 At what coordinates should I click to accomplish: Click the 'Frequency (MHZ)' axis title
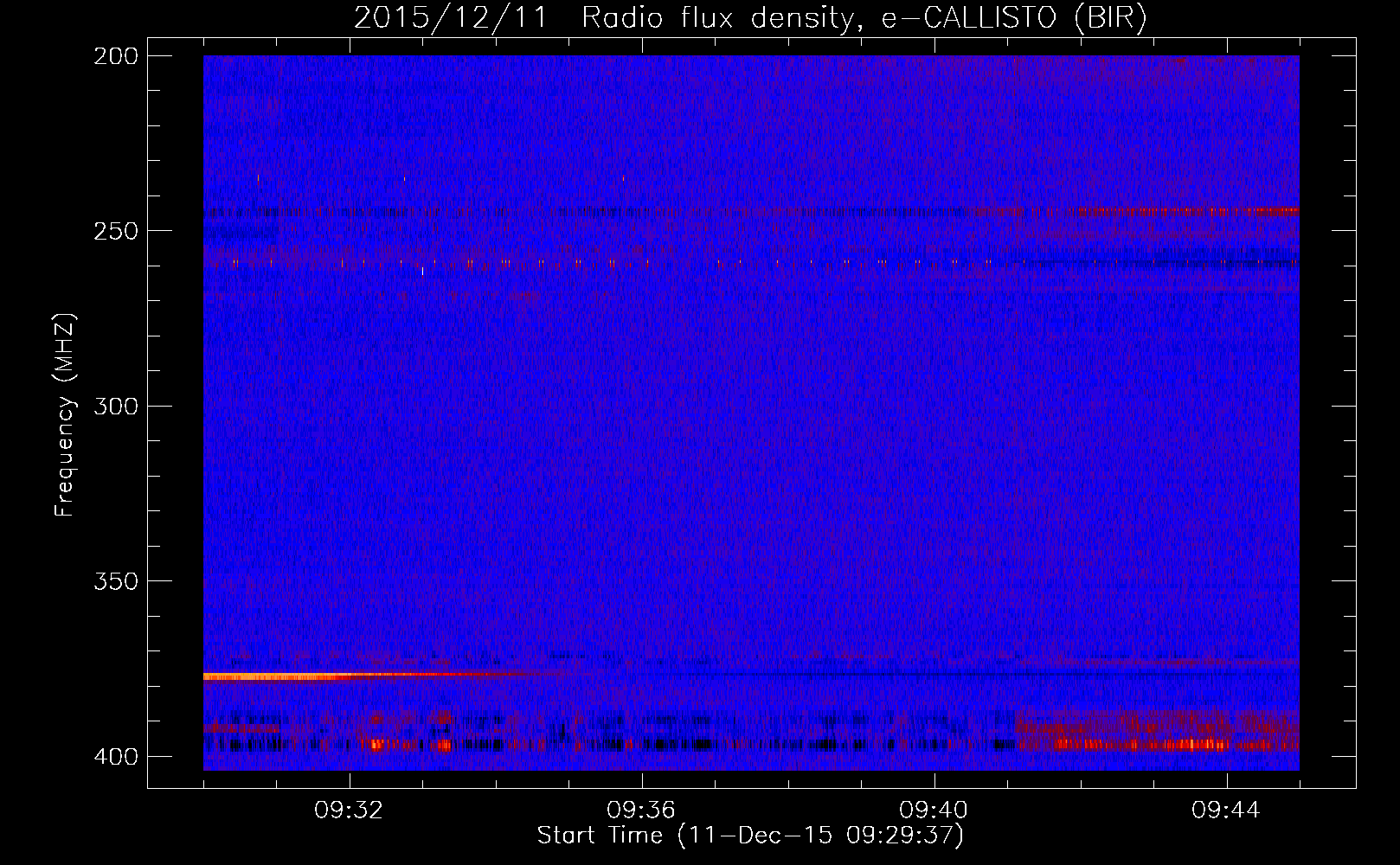[x=65, y=414]
